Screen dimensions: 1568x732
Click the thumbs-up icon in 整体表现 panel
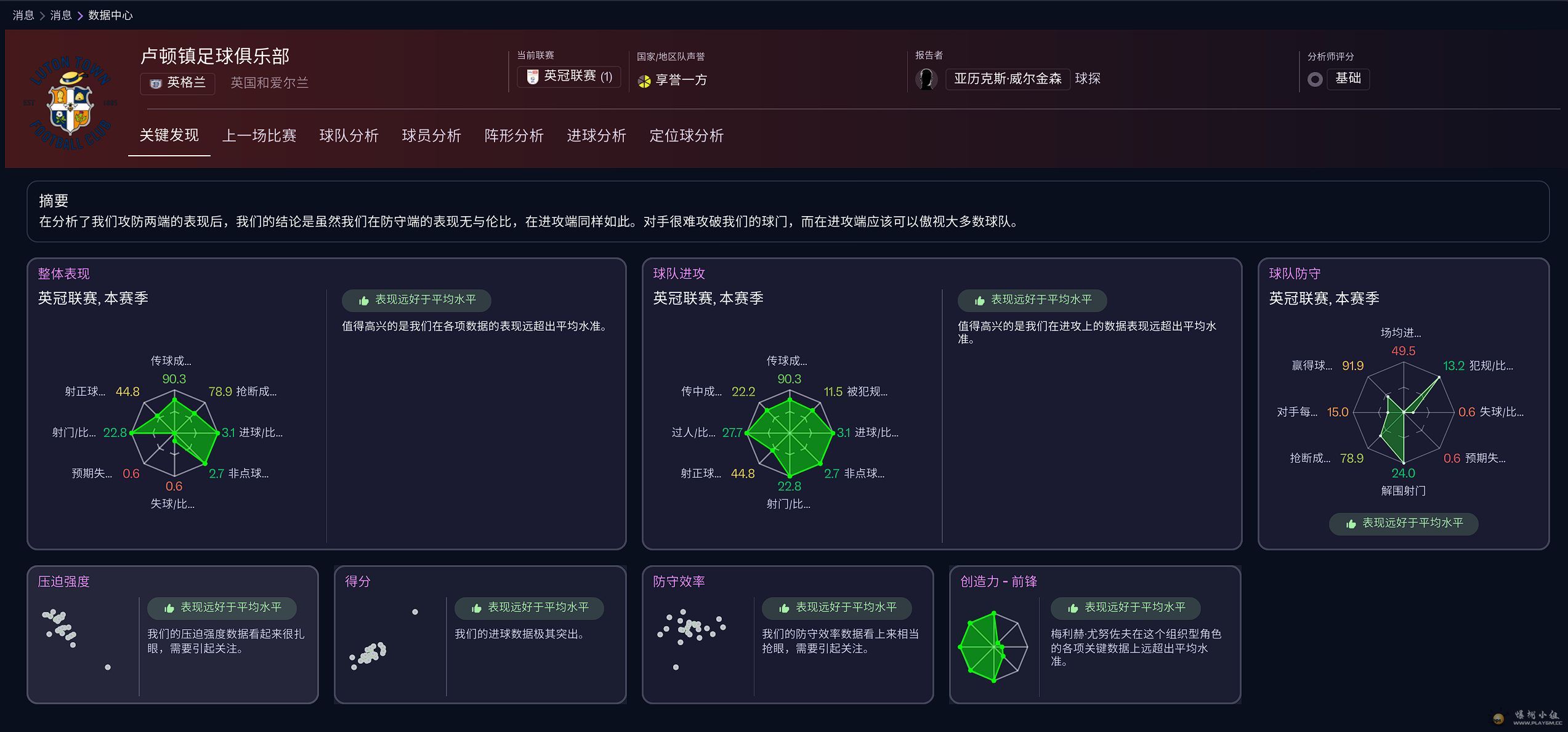364,300
